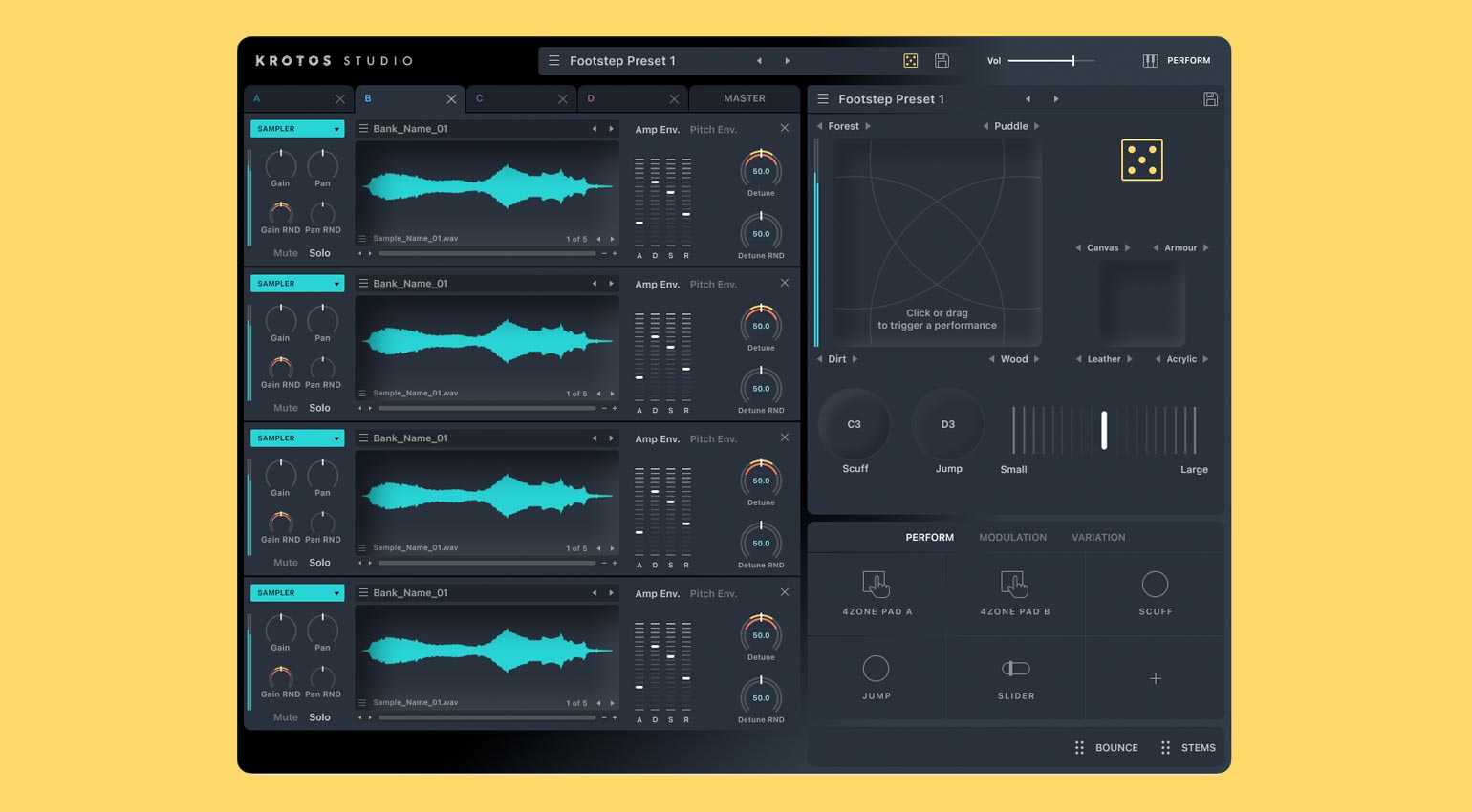The height and width of the screenshot is (812, 1472).
Task: Click the grip icon beside BOUNCE
Action: [x=1079, y=748]
